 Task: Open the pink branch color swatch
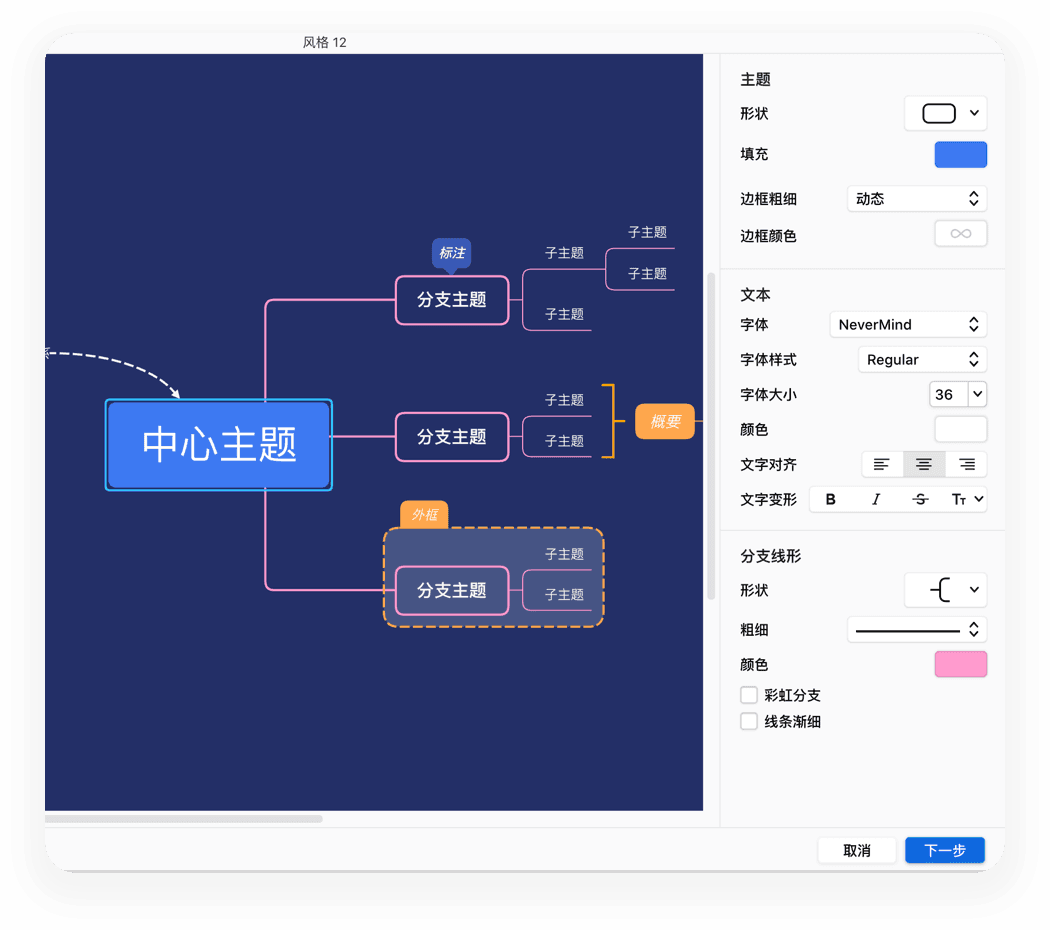coord(960,664)
